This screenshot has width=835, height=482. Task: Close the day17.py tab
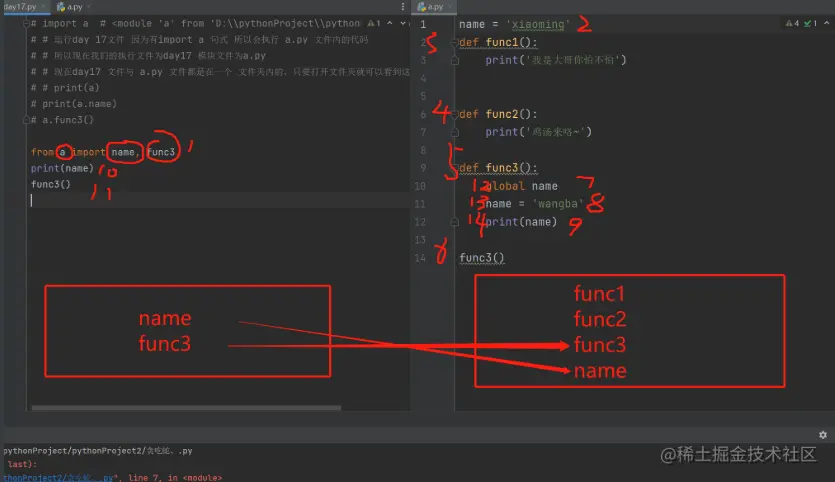[x=43, y=7]
